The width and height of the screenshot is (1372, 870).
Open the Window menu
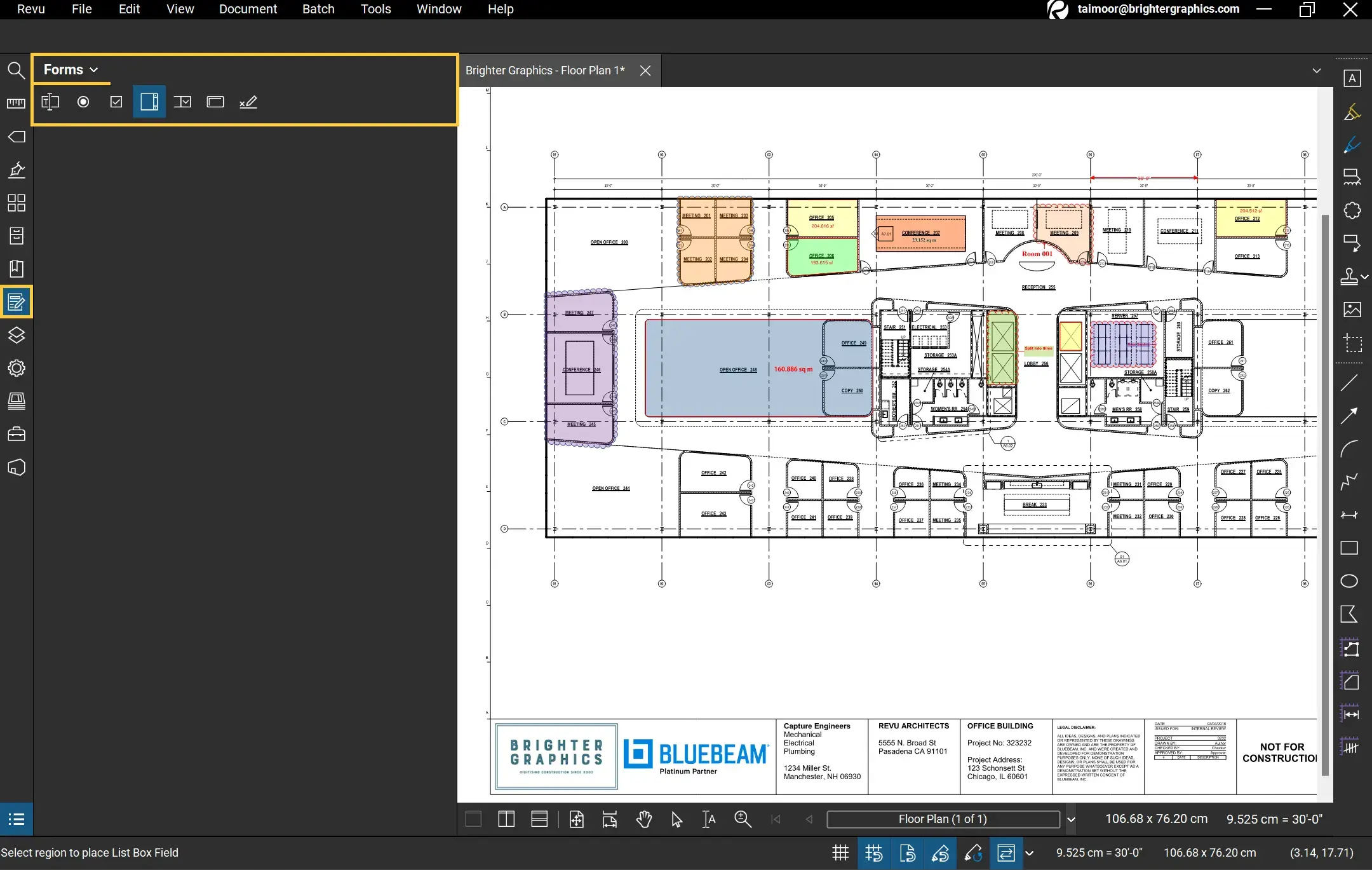(x=439, y=9)
